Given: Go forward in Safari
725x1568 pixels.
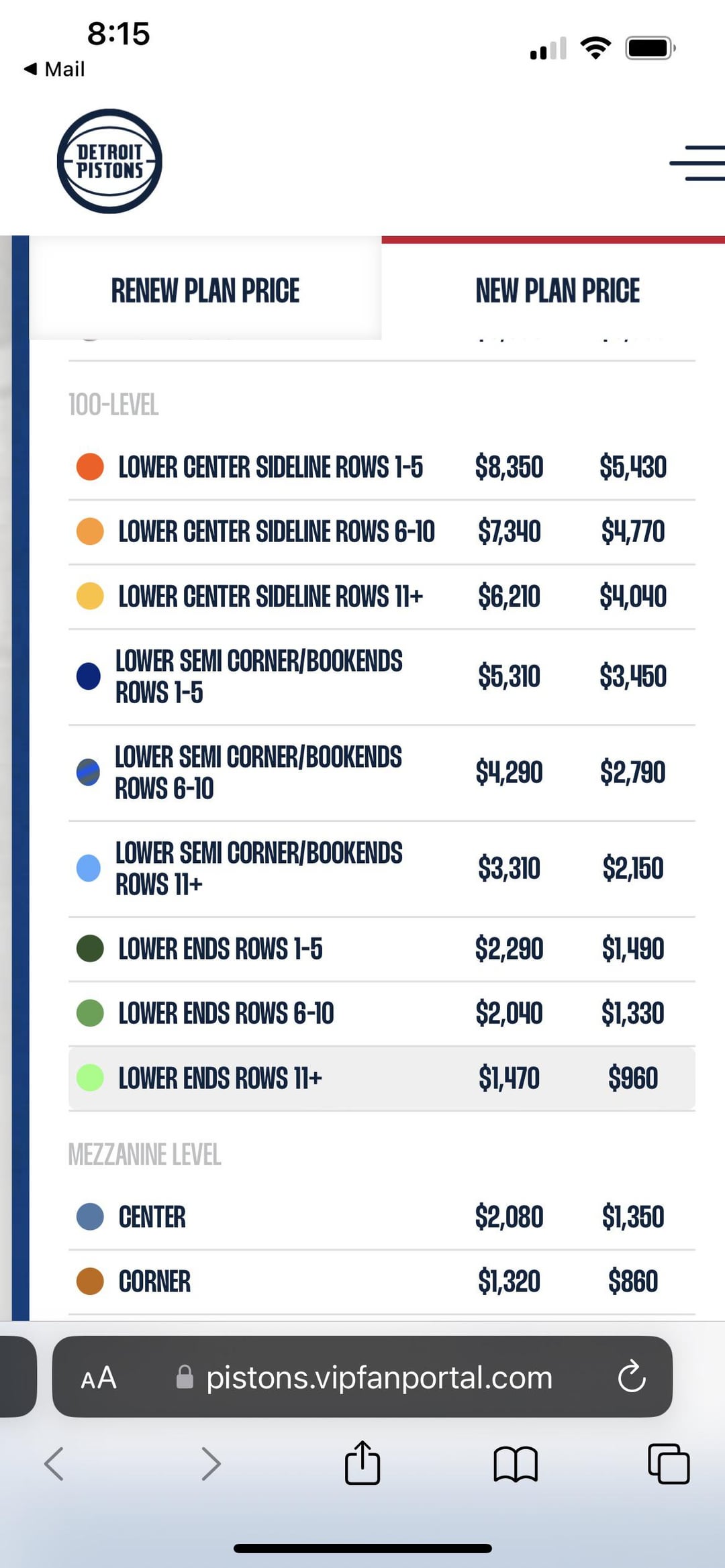Looking at the screenshot, I should pyautogui.click(x=211, y=1463).
